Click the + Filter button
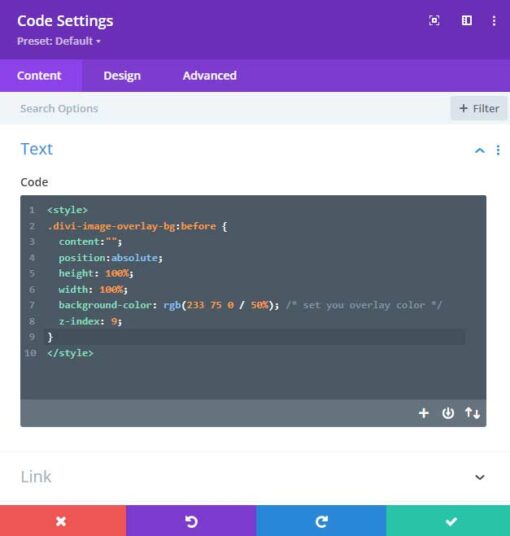This screenshot has height=536, width=510. (479, 108)
